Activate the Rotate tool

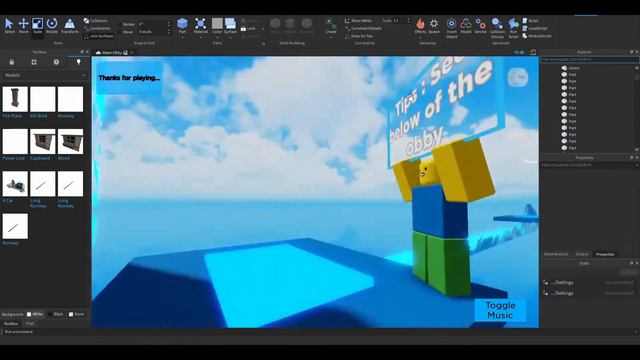[x=52, y=25]
